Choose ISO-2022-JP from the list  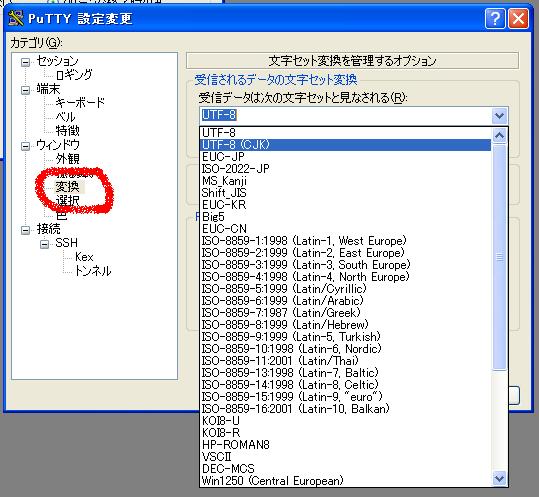tap(345, 169)
